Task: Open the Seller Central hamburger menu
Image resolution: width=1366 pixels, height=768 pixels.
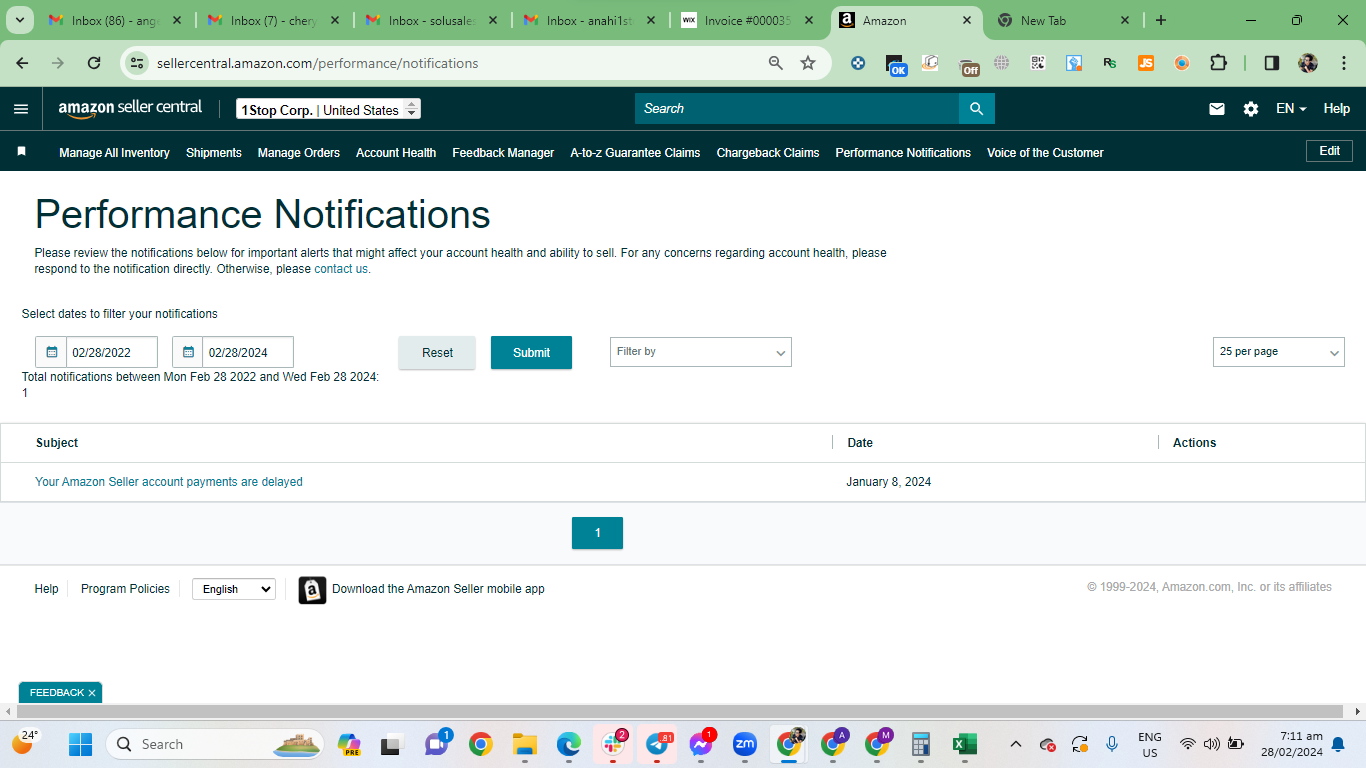Action: [21, 109]
